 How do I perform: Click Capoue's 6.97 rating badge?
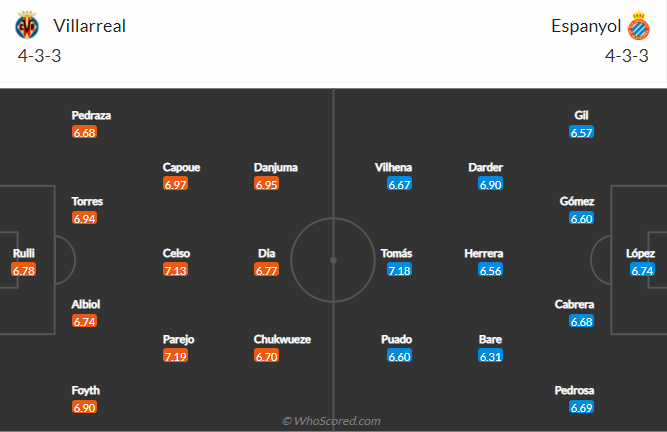[176, 185]
